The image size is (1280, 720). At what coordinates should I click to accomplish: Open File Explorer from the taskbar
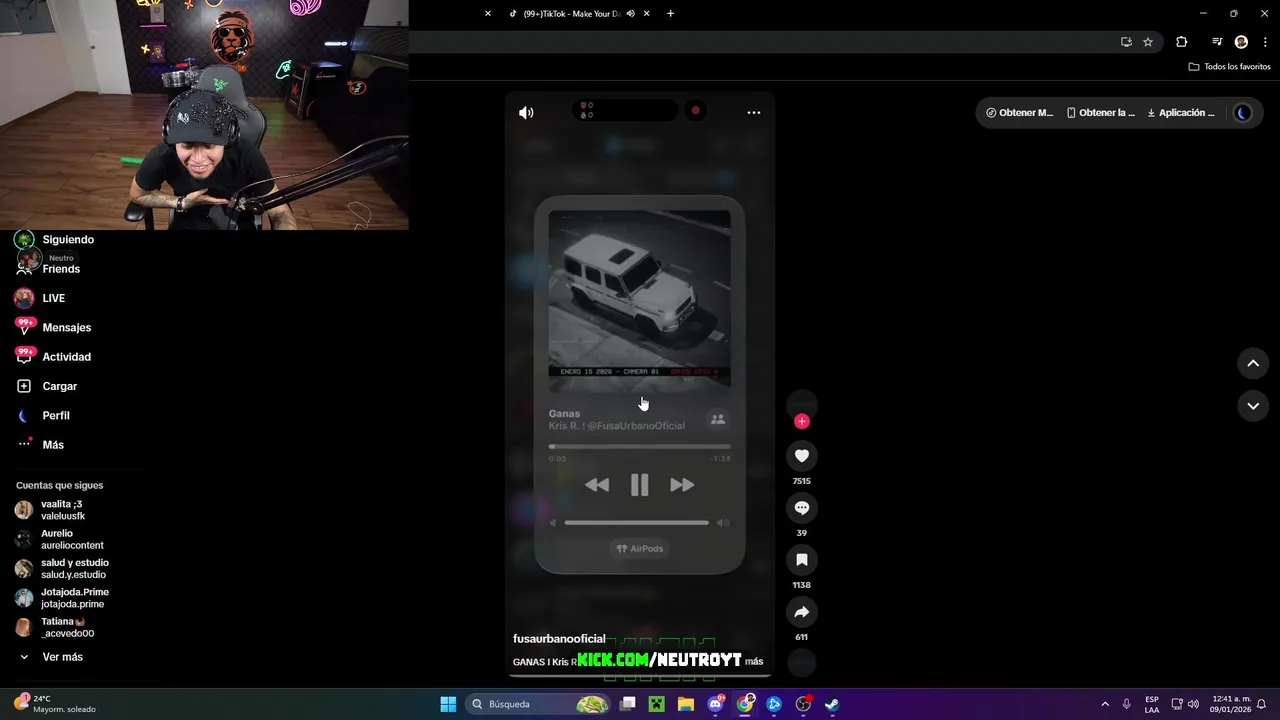(x=686, y=704)
